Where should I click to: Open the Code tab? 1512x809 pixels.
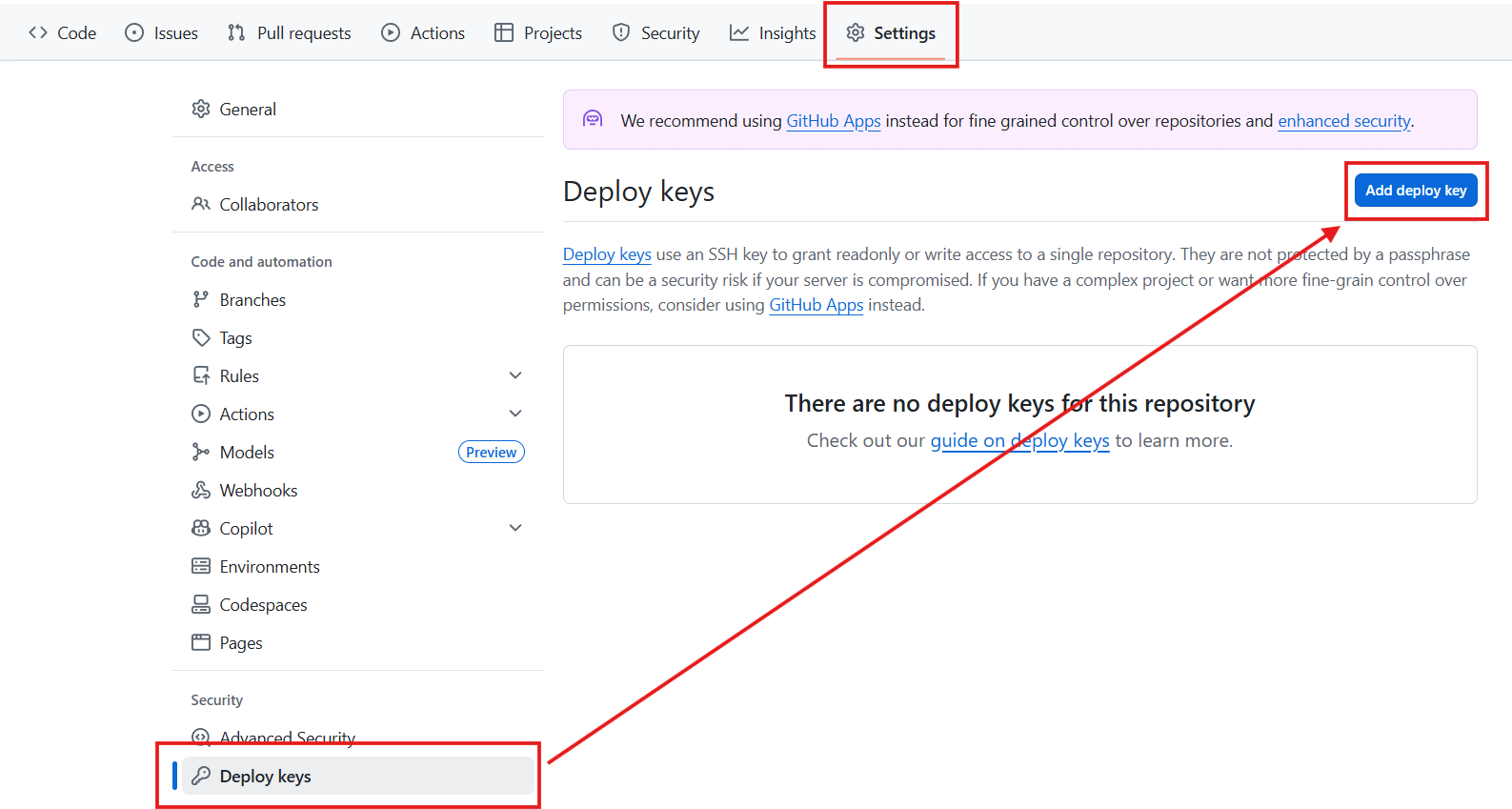coord(62,32)
